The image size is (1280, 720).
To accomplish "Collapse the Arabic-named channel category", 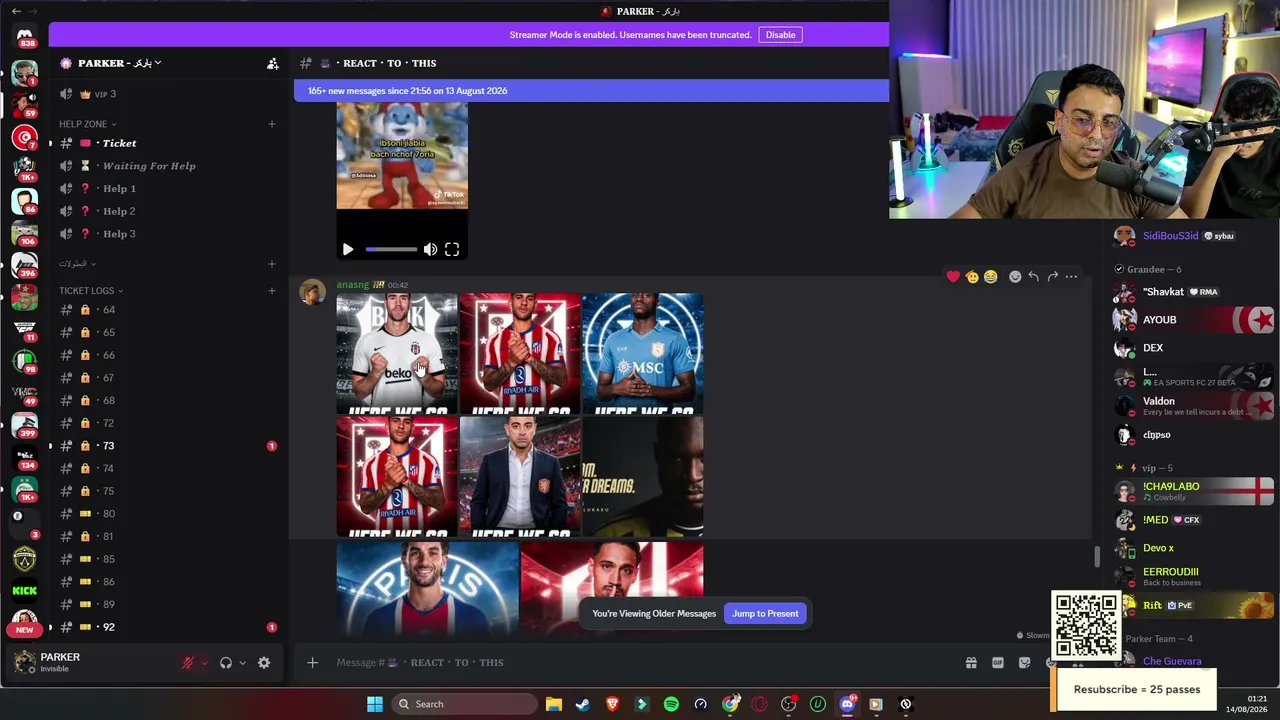I will click(77, 264).
